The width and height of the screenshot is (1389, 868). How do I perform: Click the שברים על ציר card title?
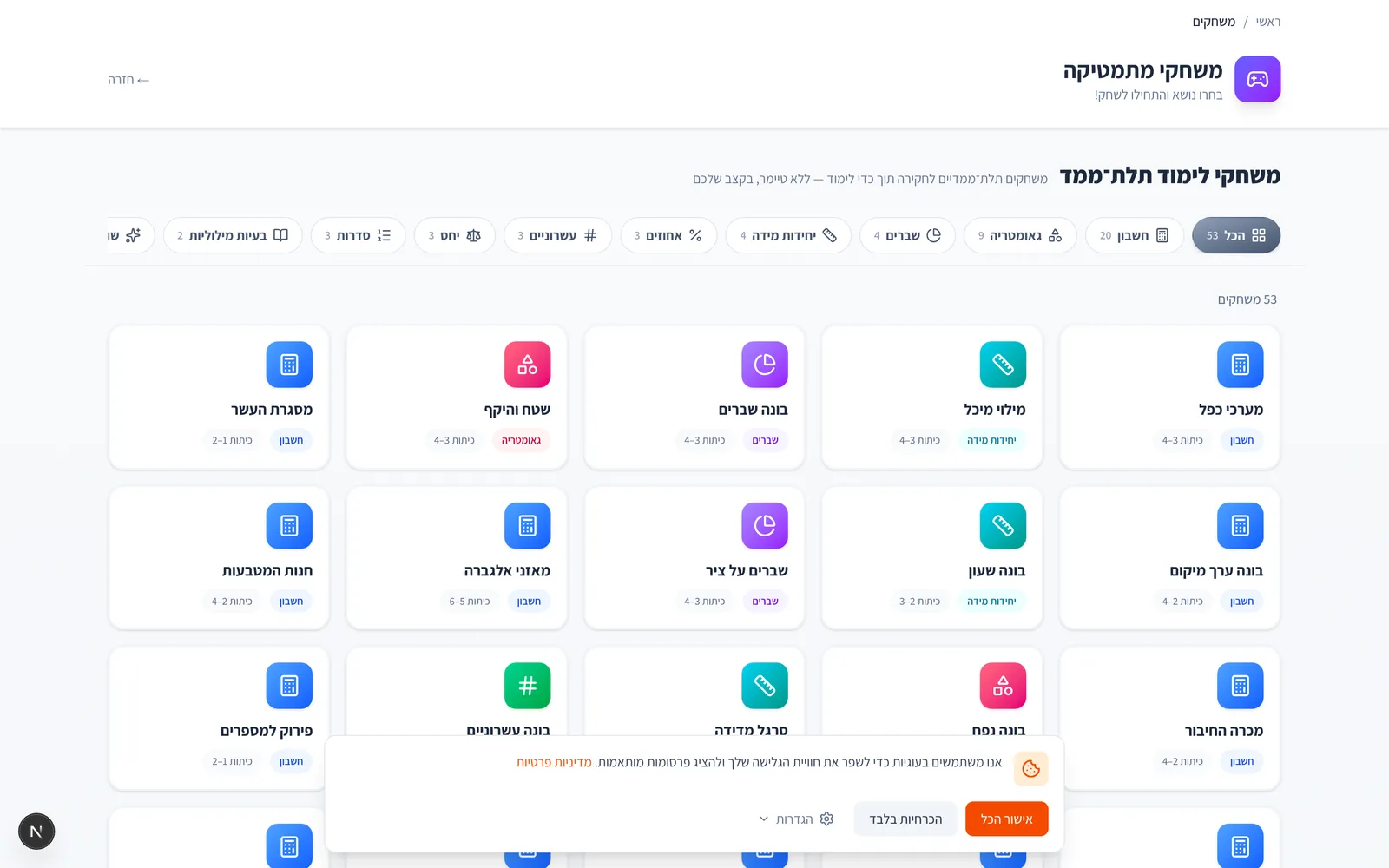(x=747, y=570)
